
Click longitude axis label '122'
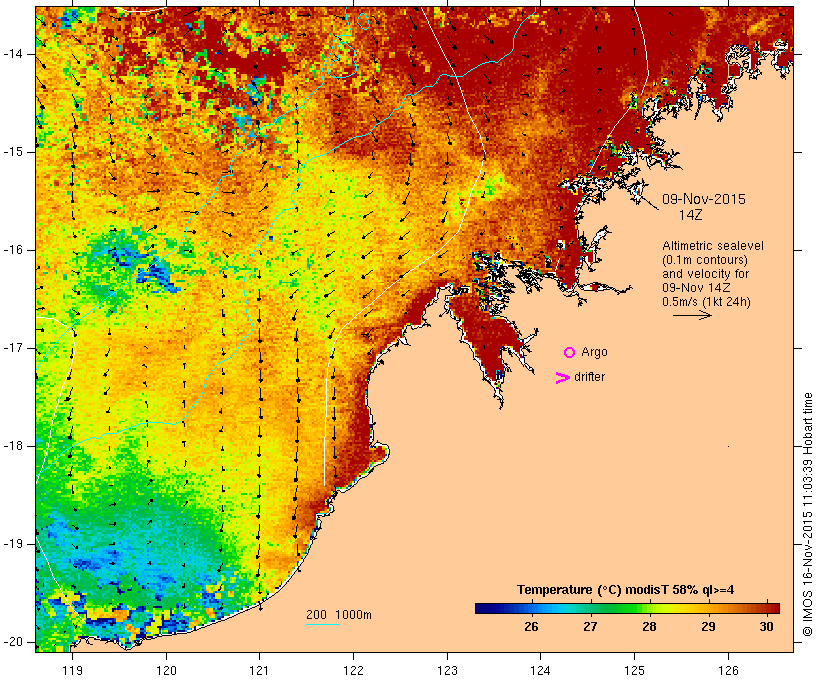[353, 670]
